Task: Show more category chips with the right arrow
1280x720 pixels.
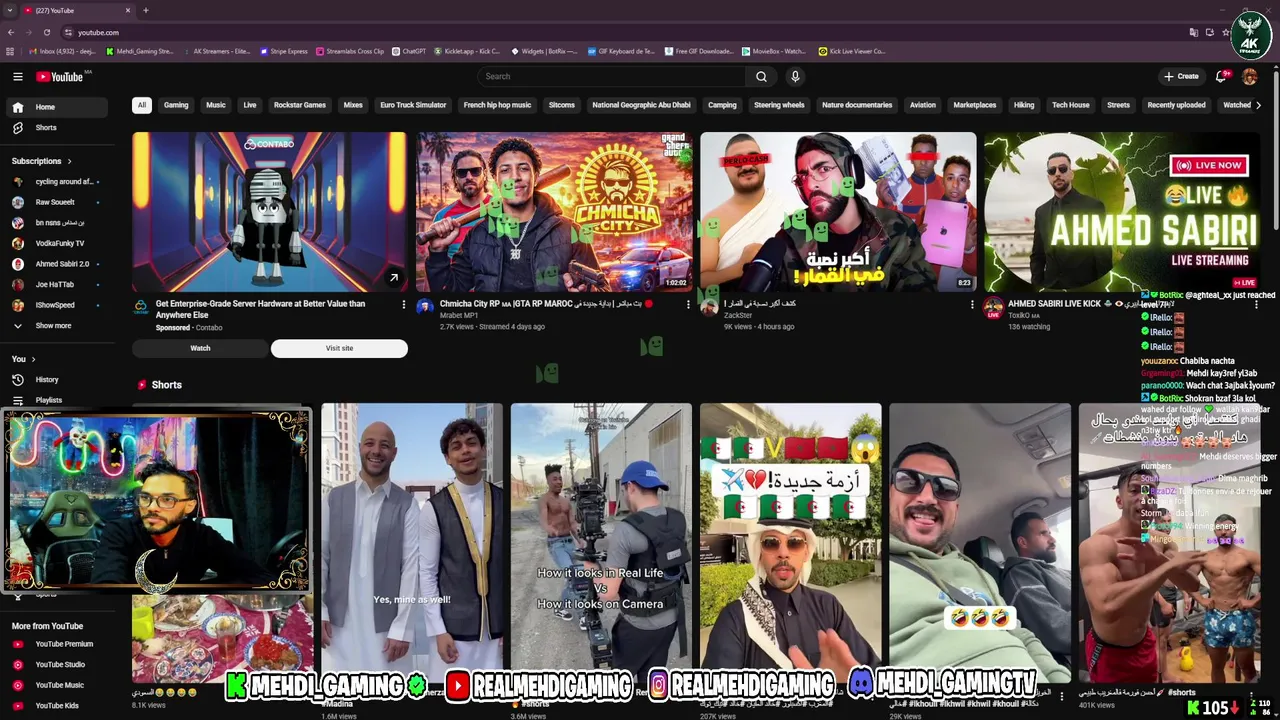Action: (x=1258, y=105)
